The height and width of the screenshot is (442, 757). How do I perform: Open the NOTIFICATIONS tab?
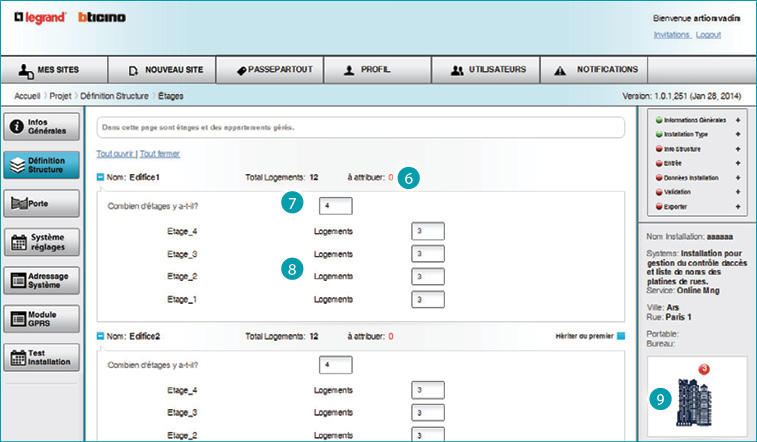click(x=595, y=70)
